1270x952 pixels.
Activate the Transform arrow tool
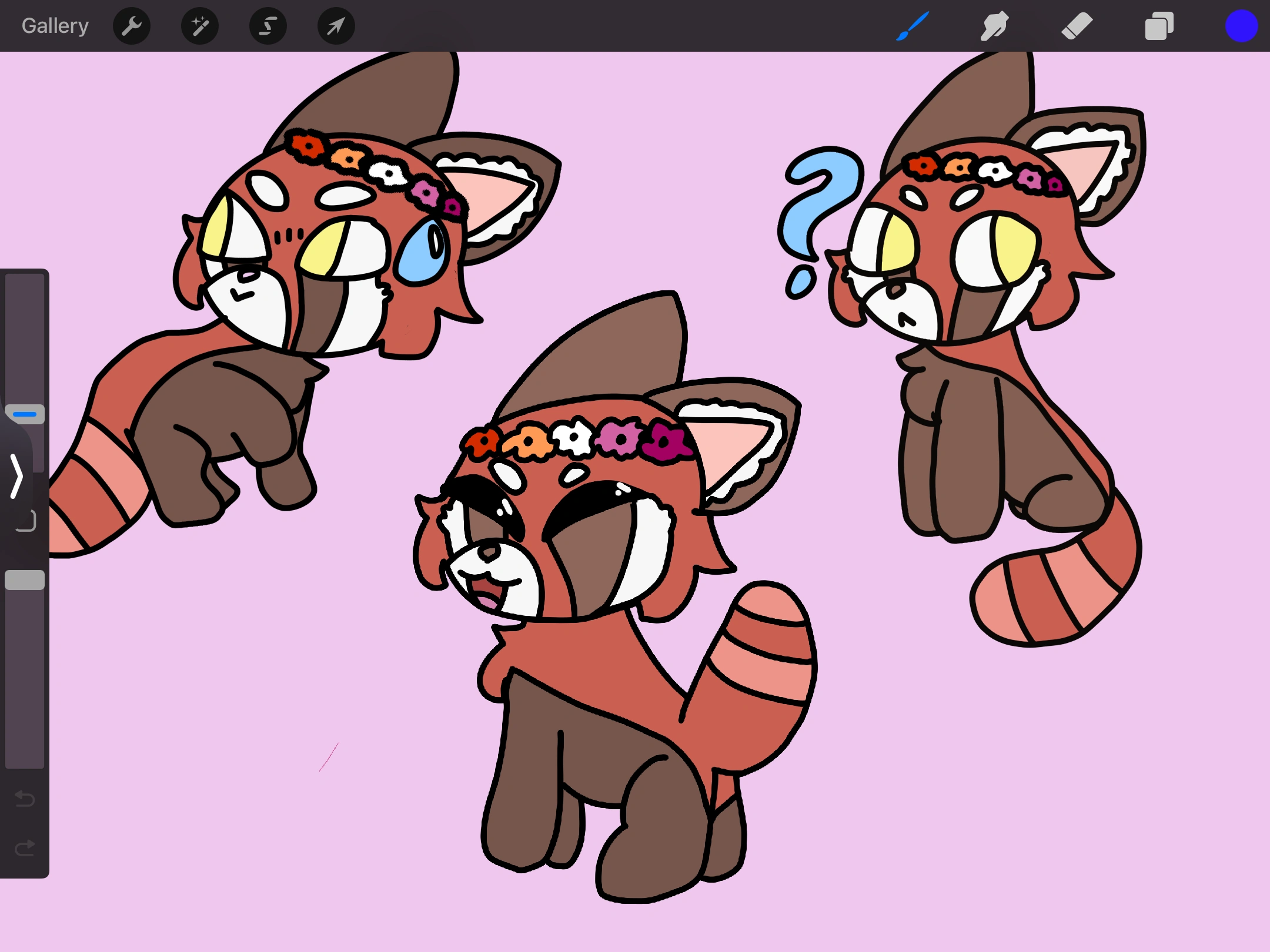pos(336,26)
